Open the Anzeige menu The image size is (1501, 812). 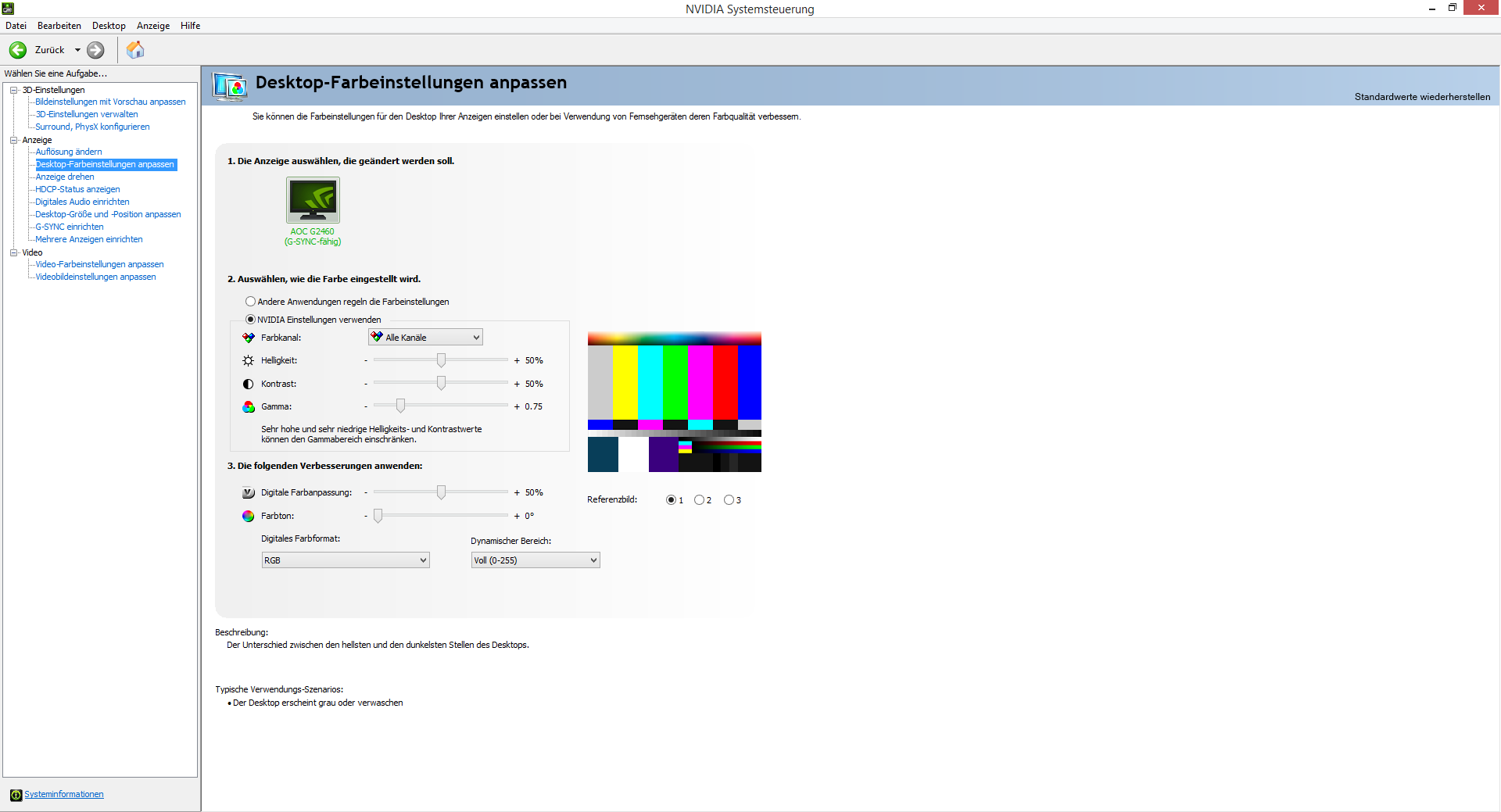[153, 26]
